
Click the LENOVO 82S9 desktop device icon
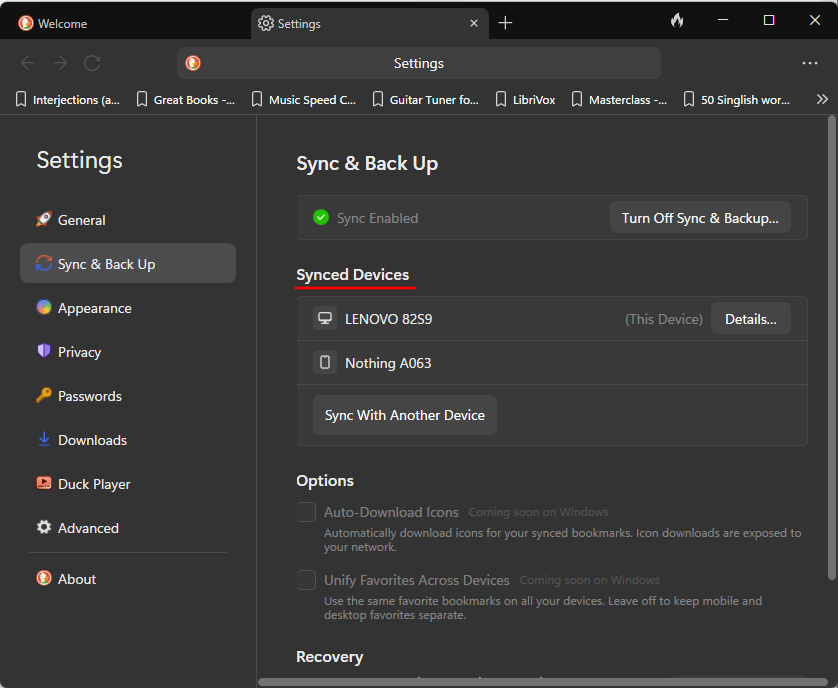(325, 319)
